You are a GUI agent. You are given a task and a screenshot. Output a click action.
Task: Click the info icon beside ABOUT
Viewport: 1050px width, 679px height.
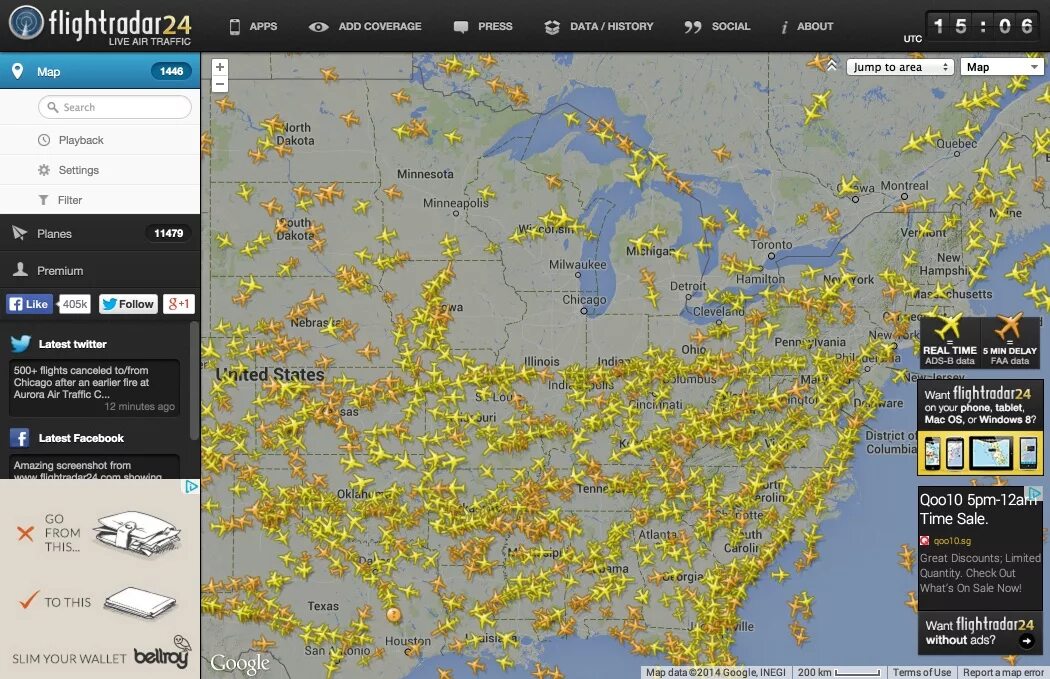[783, 27]
